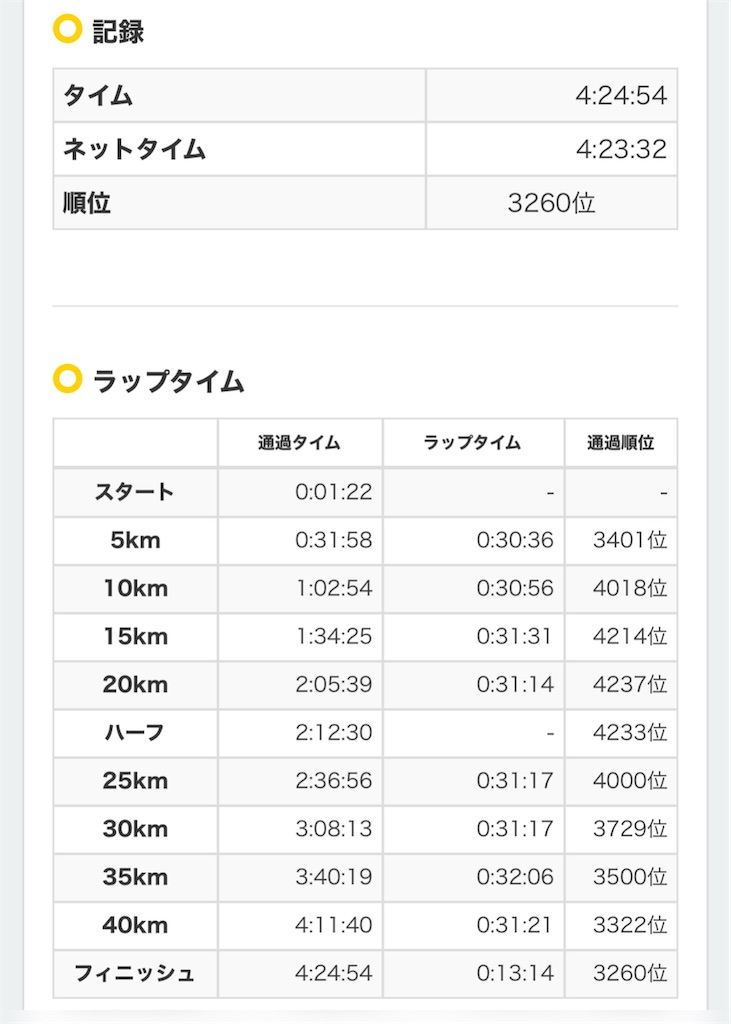Click the 順位 value 3260位 in 記録 table
The image size is (731, 1024).
pyautogui.click(x=551, y=203)
